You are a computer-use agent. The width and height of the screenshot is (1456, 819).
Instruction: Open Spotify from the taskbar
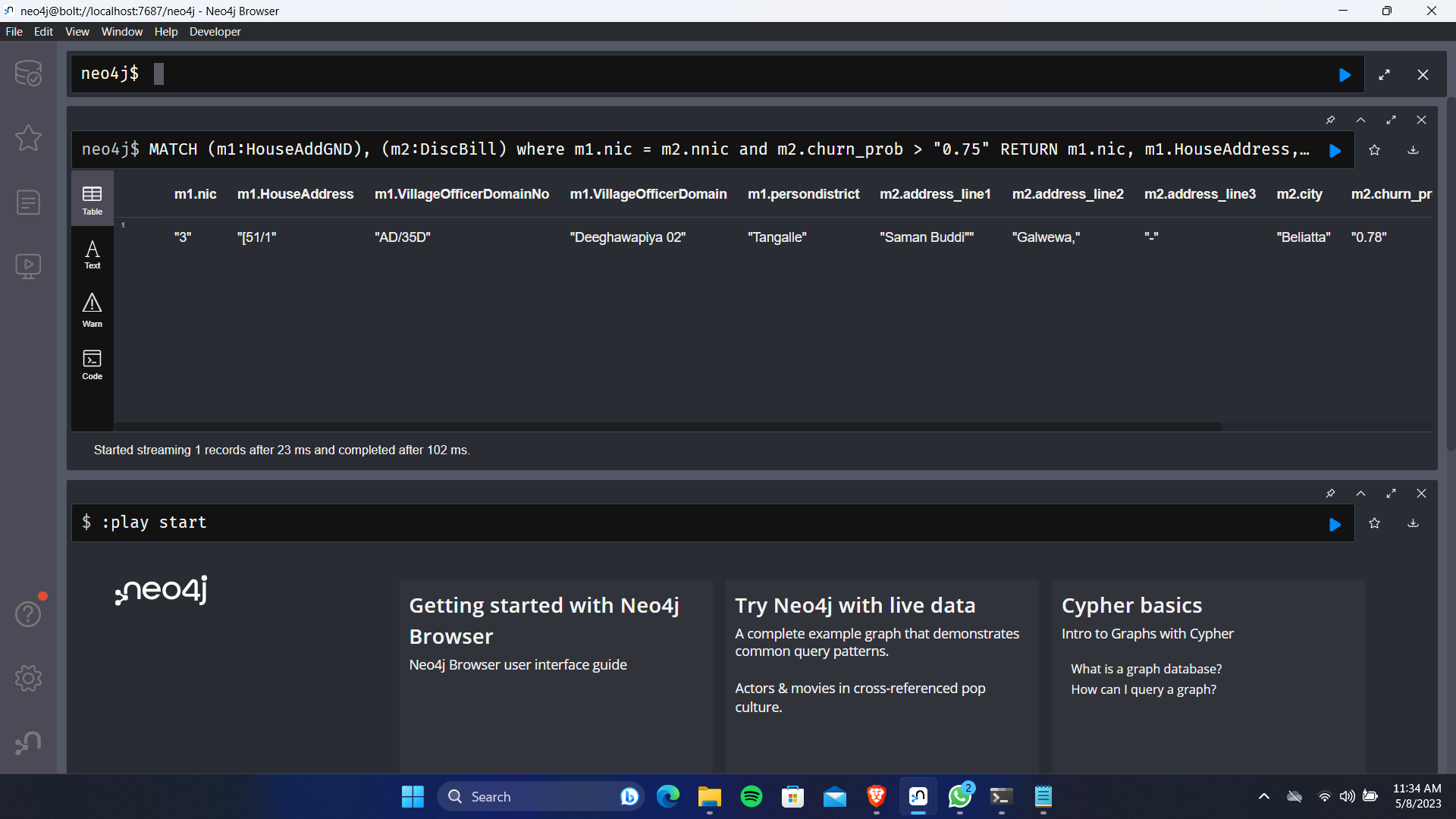(751, 796)
